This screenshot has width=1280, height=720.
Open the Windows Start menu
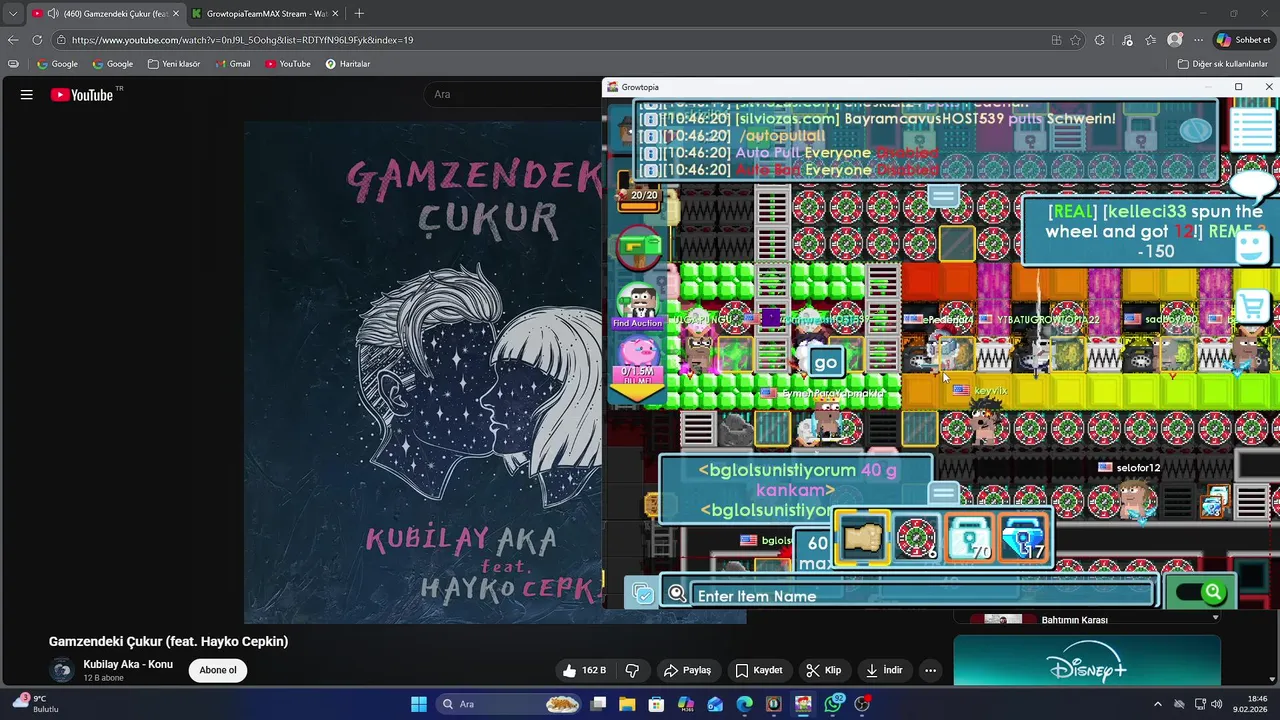(419, 704)
